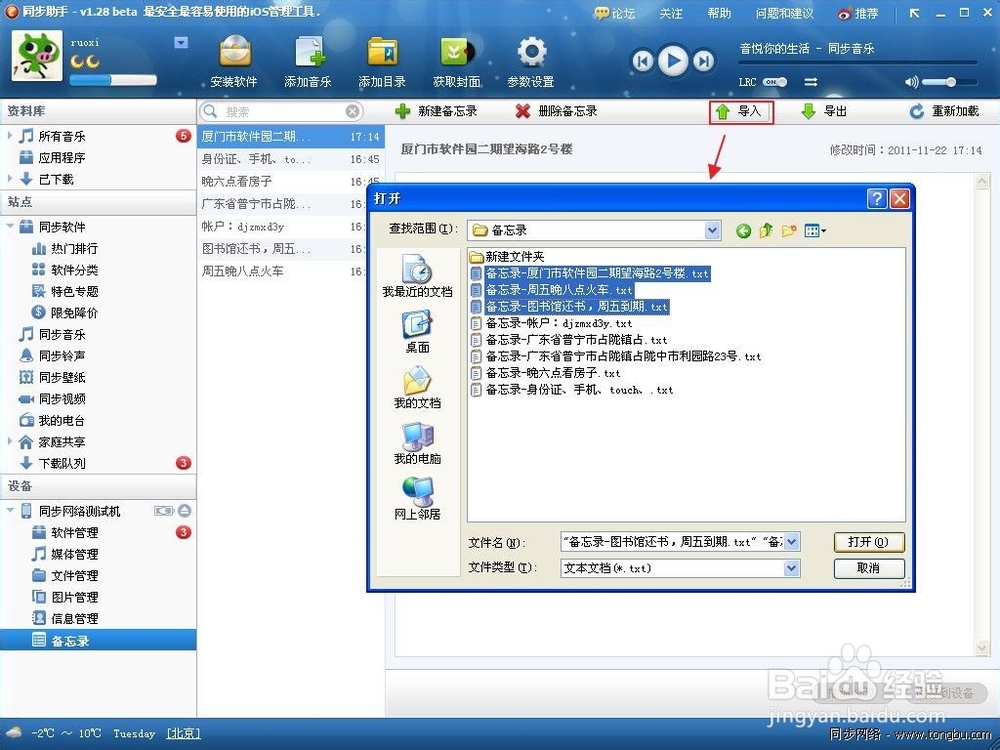Image resolution: width=1000 pixels, height=750 pixels.
Task: Open 参数设置 settings gear
Action: (531, 61)
